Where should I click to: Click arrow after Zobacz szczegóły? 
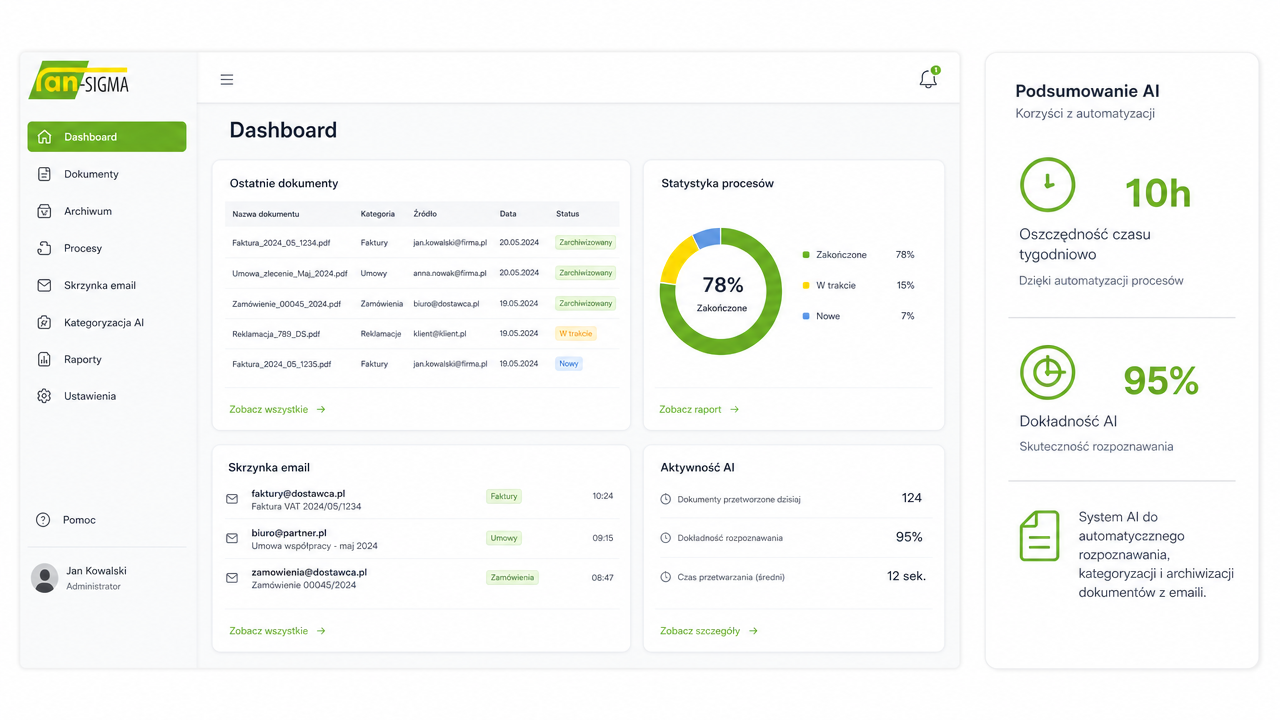point(753,631)
